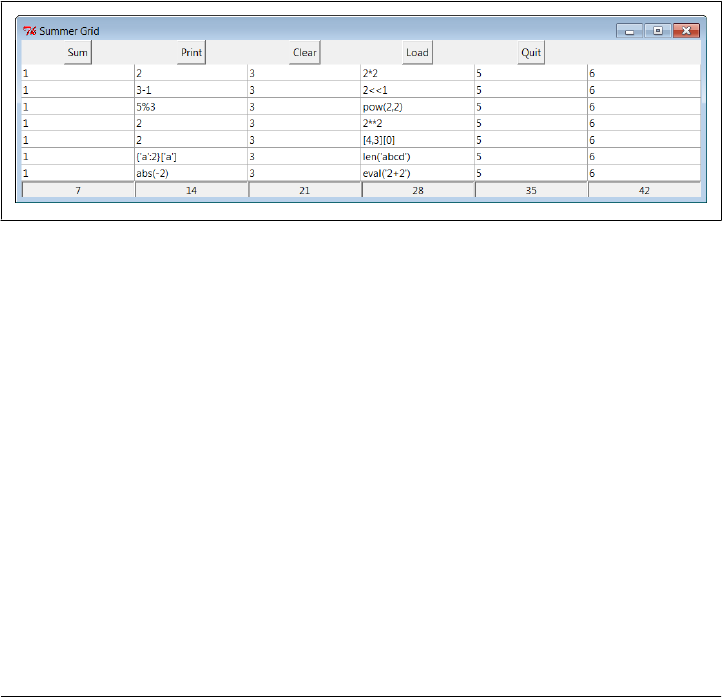Click the Clear button
Image resolution: width=722 pixels, height=697 pixels.
point(304,52)
